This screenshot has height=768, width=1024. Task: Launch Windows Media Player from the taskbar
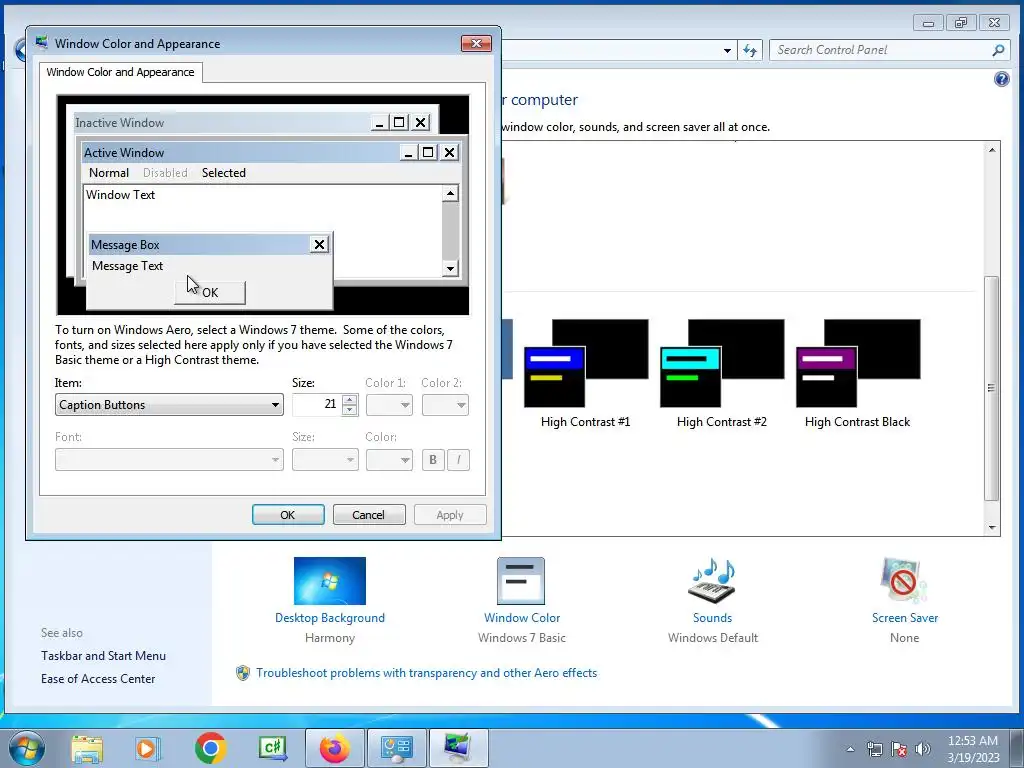(x=147, y=748)
